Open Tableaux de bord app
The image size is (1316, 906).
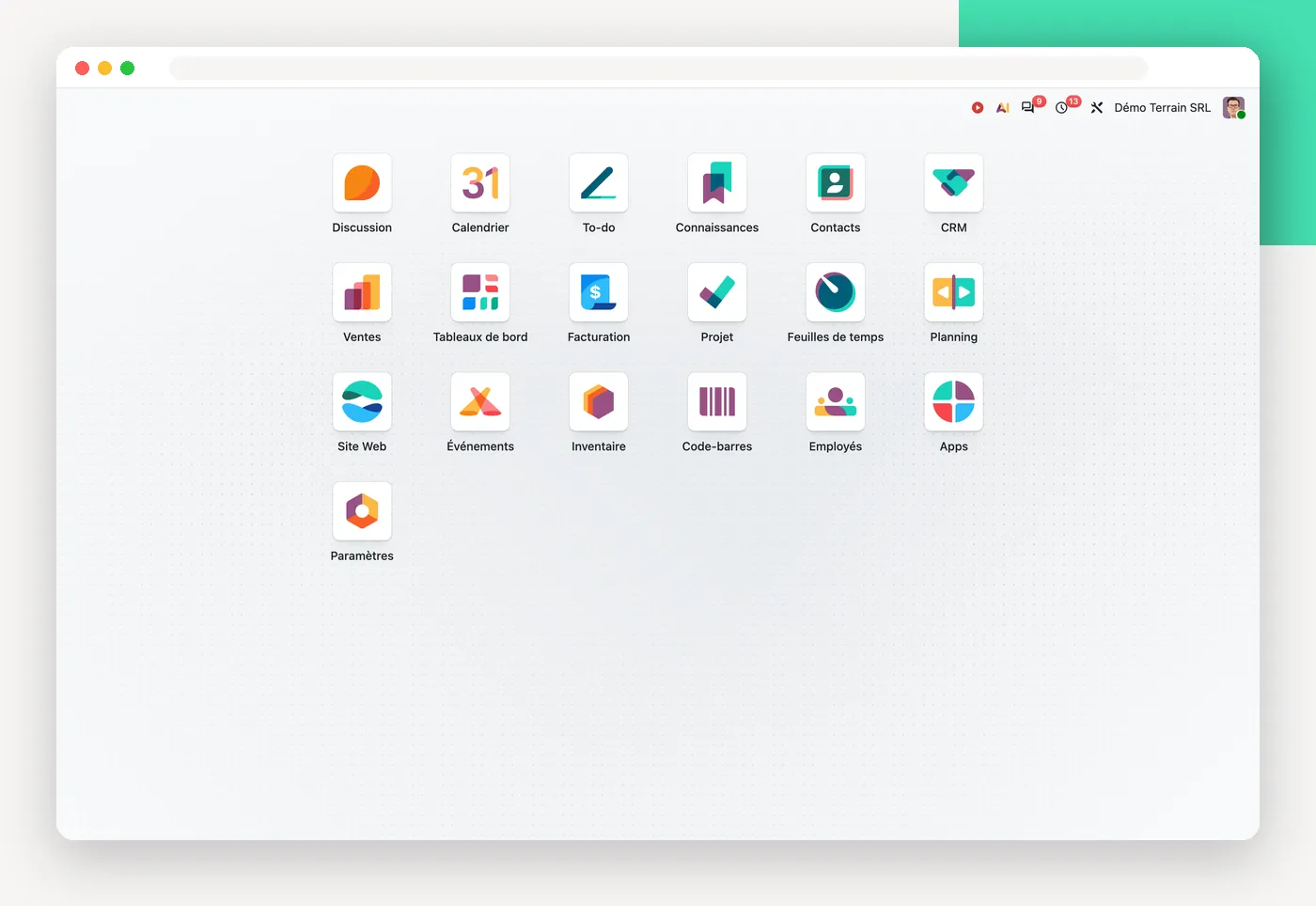(480, 292)
